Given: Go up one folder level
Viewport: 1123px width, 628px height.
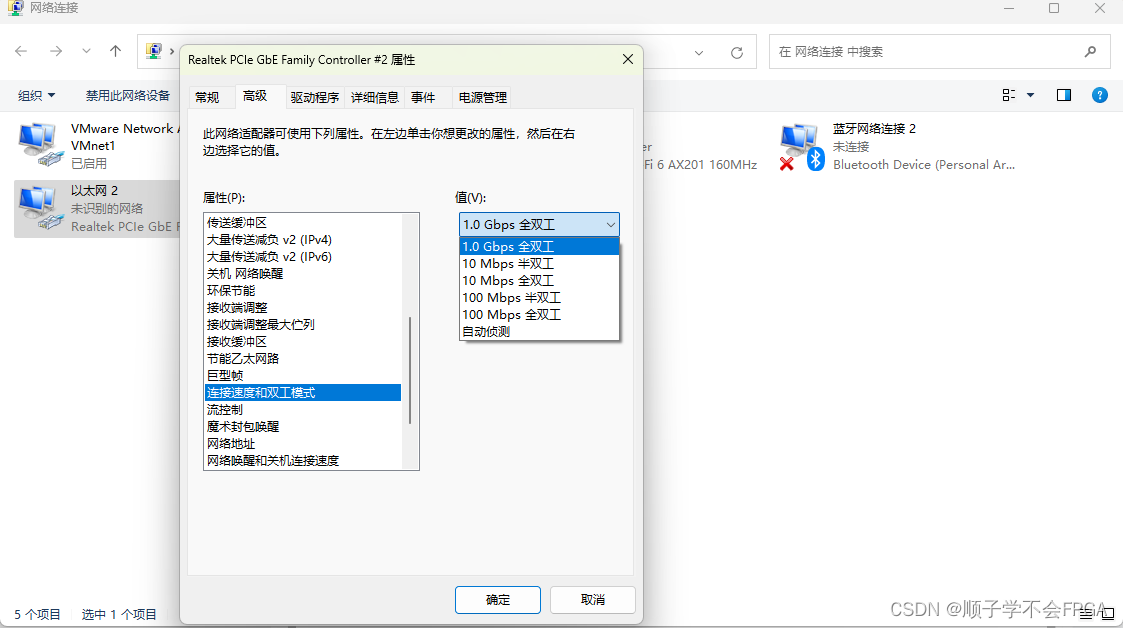Looking at the screenshot, I should [x=115, y=51].
